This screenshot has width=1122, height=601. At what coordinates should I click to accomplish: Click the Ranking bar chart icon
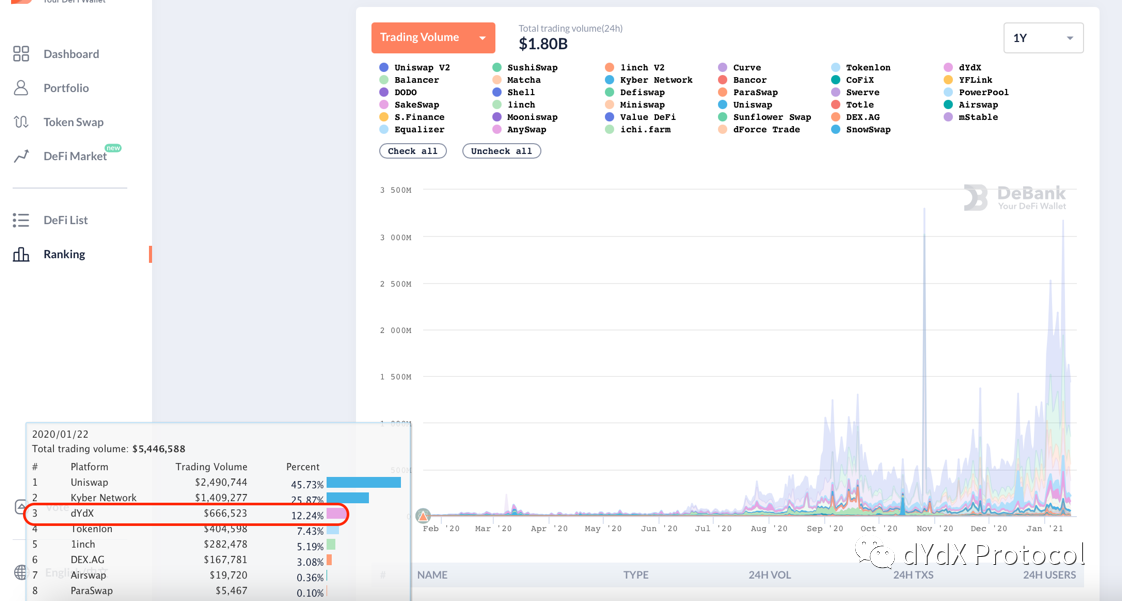coord(21,254)
